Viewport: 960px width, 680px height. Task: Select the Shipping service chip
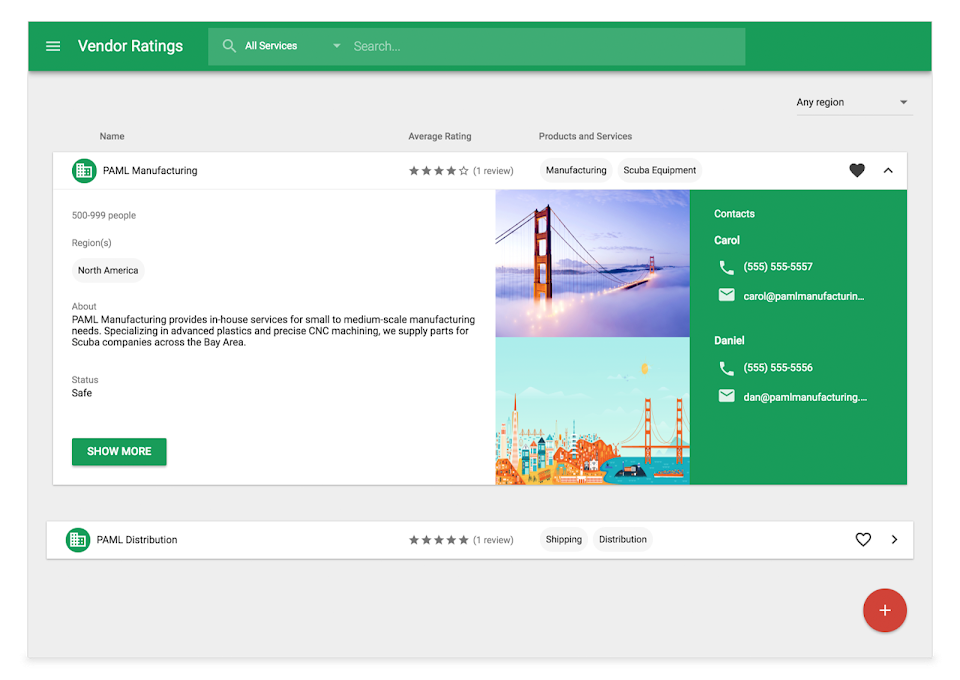click(x=563, y=539)
